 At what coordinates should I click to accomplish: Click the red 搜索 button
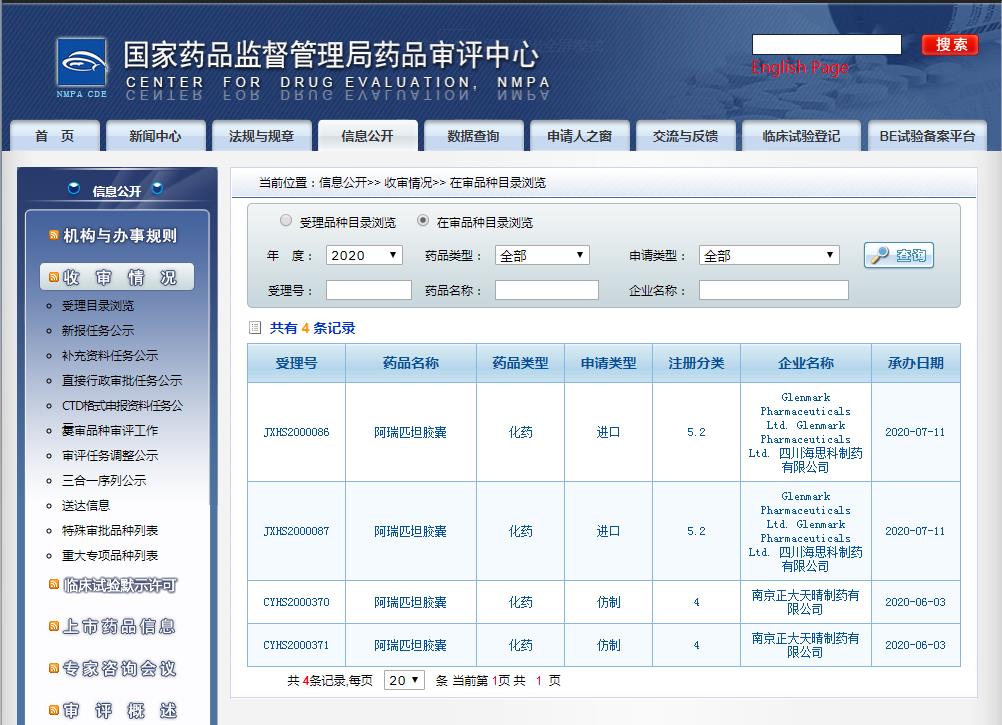pos(950,45)
